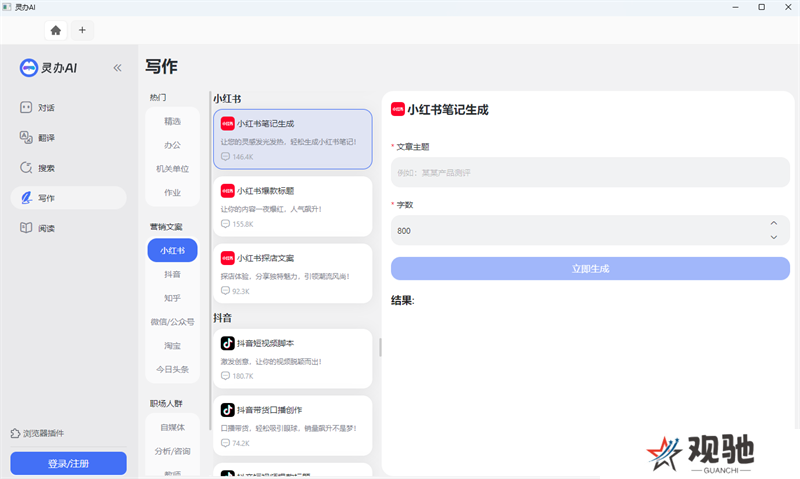Add a new tab with plus icon
800x479 pixels.
tap(82, 30)
